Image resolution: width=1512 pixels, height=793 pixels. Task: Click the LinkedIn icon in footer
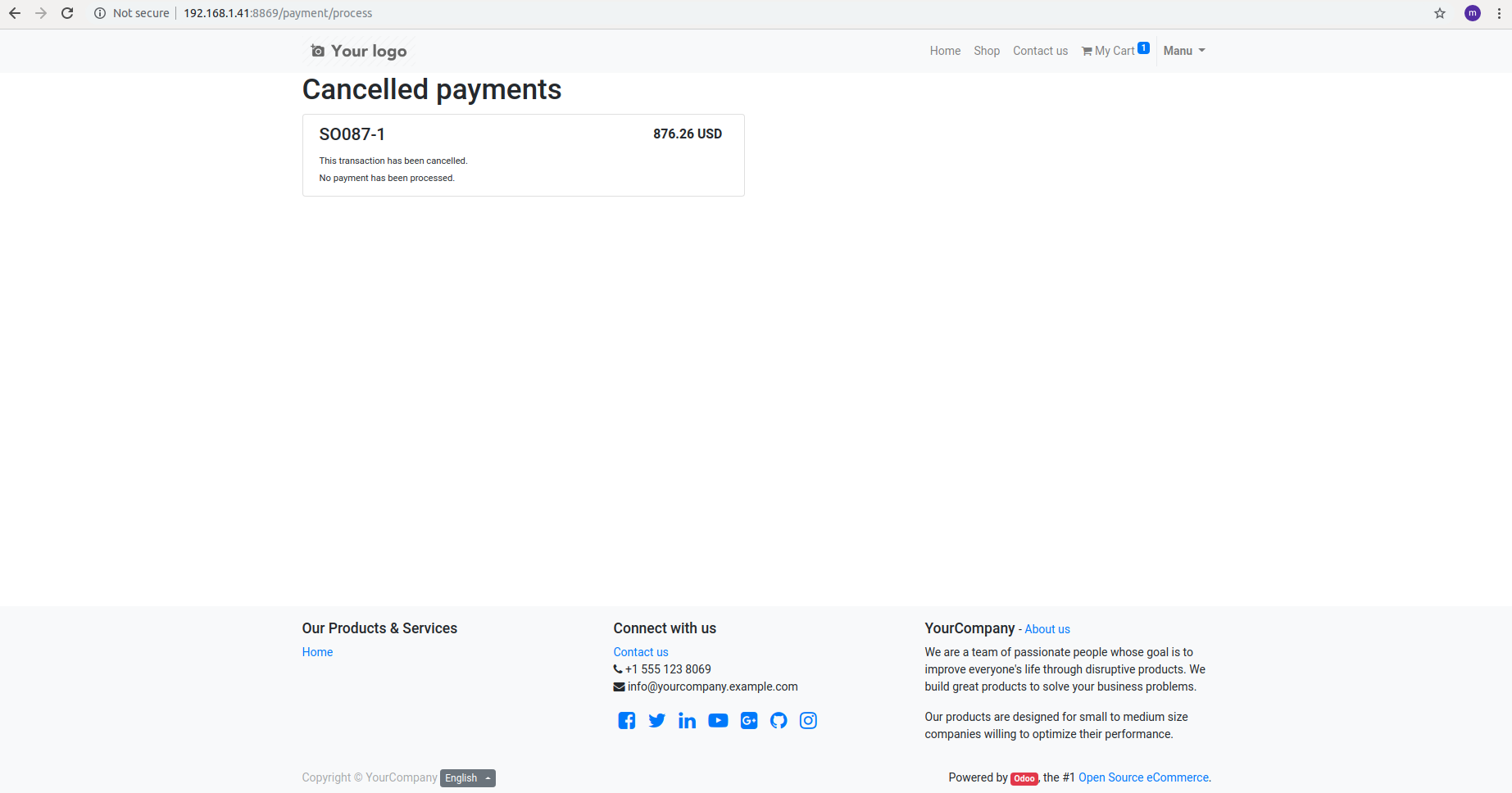coord(687,721)
